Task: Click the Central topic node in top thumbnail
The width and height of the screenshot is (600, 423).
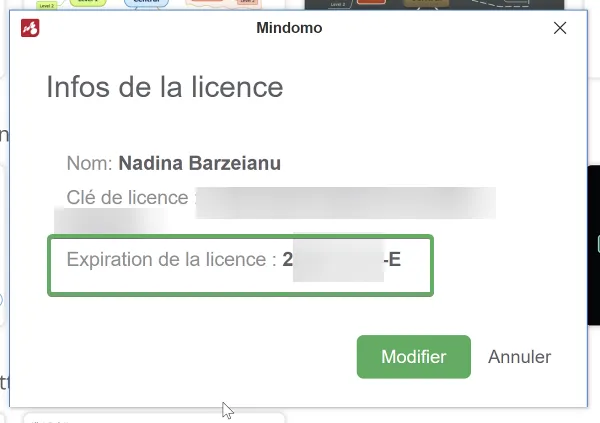Action: click(x=146, y=4)
